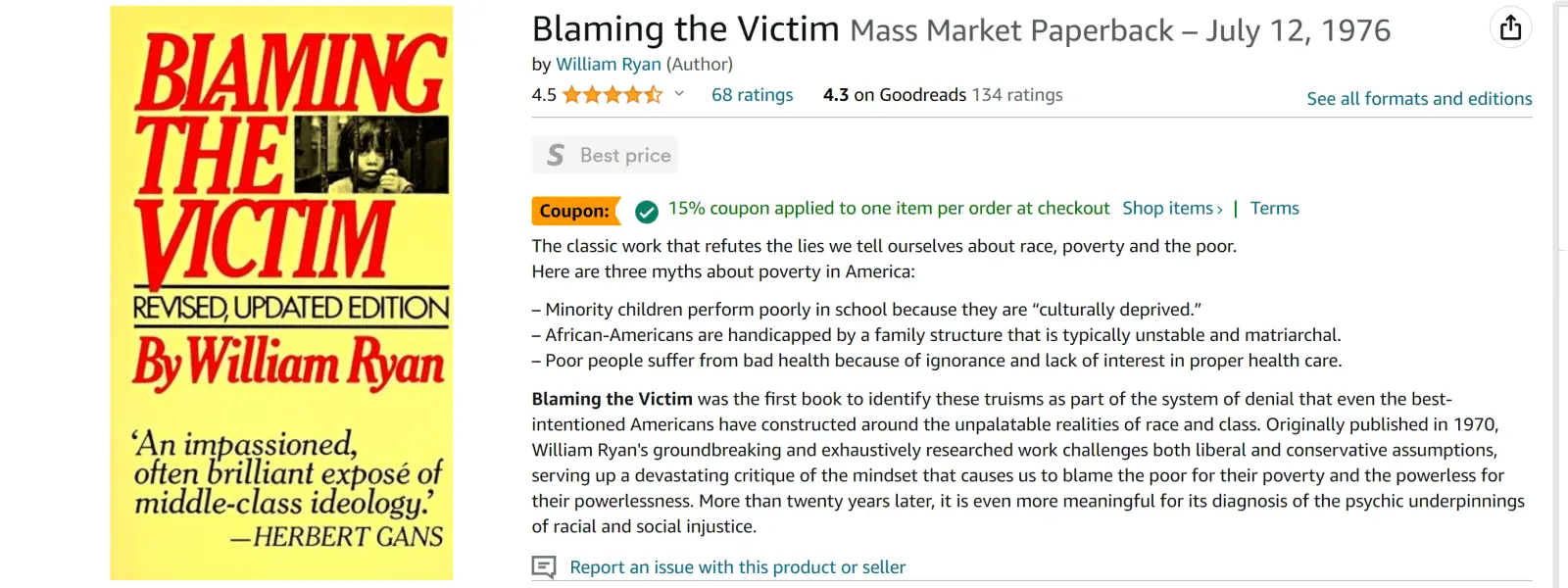Click Report an issue with this product
The image size is (1568, 588).
pos(737,567)
